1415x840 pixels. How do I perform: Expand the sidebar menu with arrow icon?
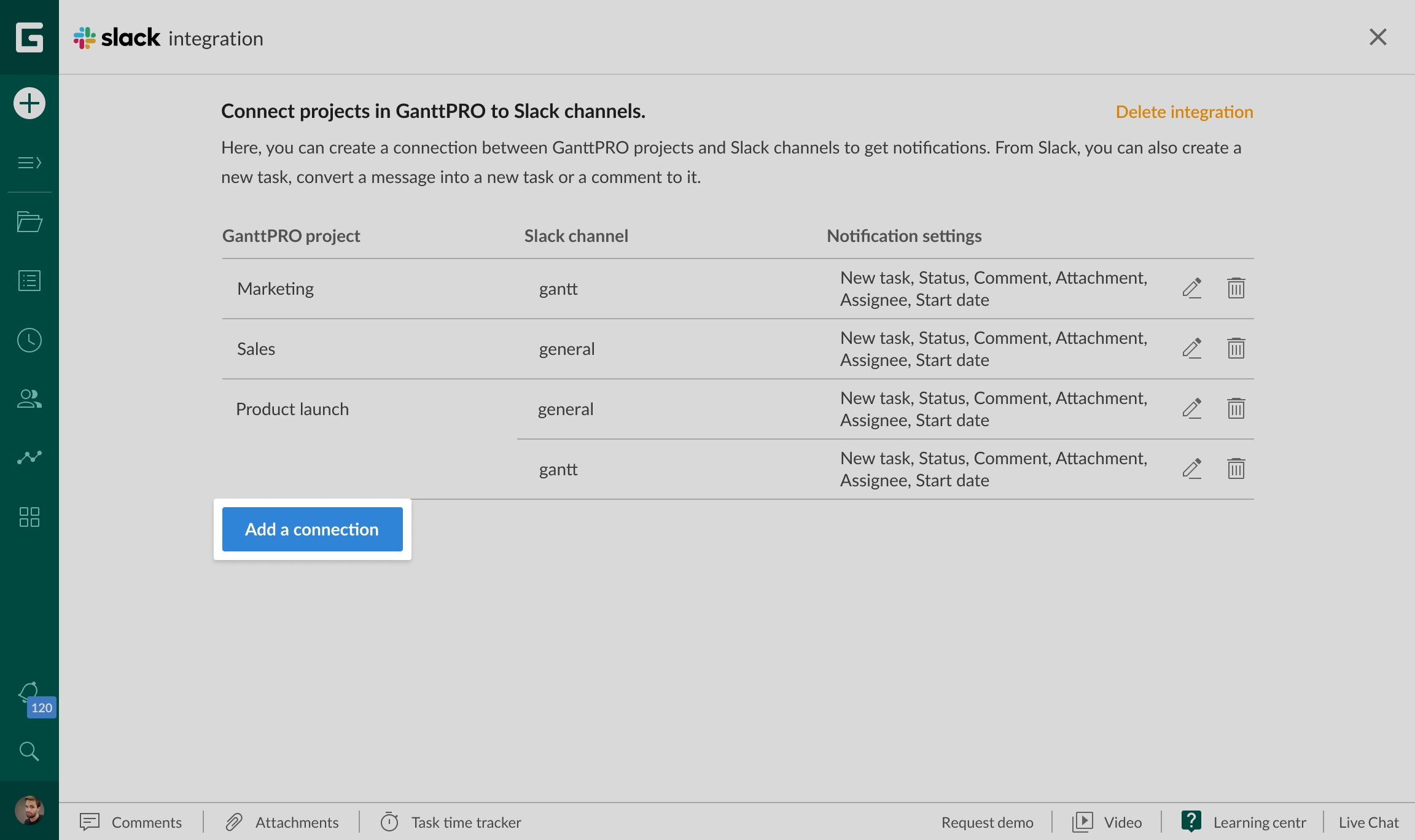click(x=29, y=163)
